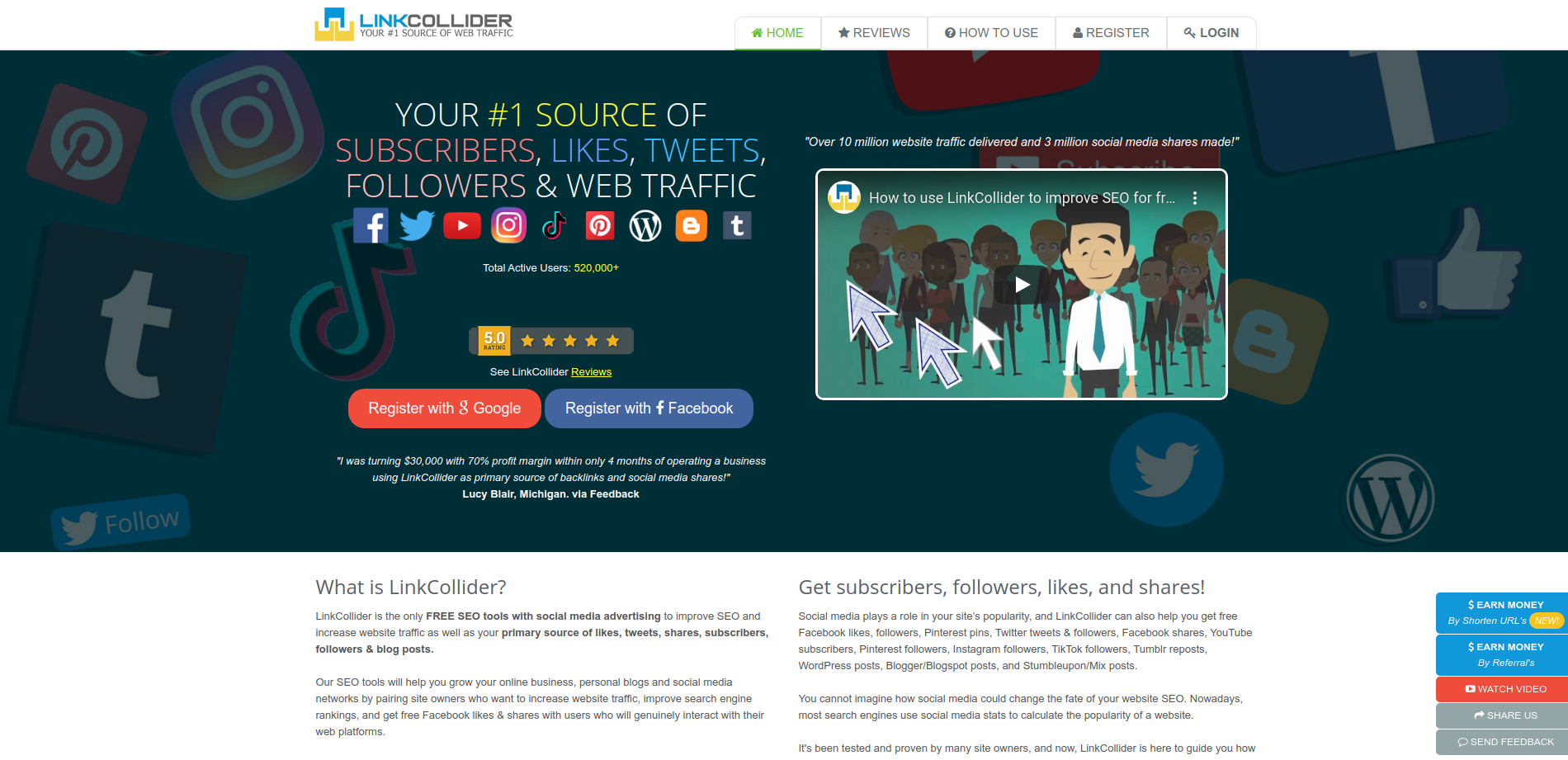Click the WordPress icon in the social row
Viewport: 1568px width, 760px height.
(x=645, y=225)
